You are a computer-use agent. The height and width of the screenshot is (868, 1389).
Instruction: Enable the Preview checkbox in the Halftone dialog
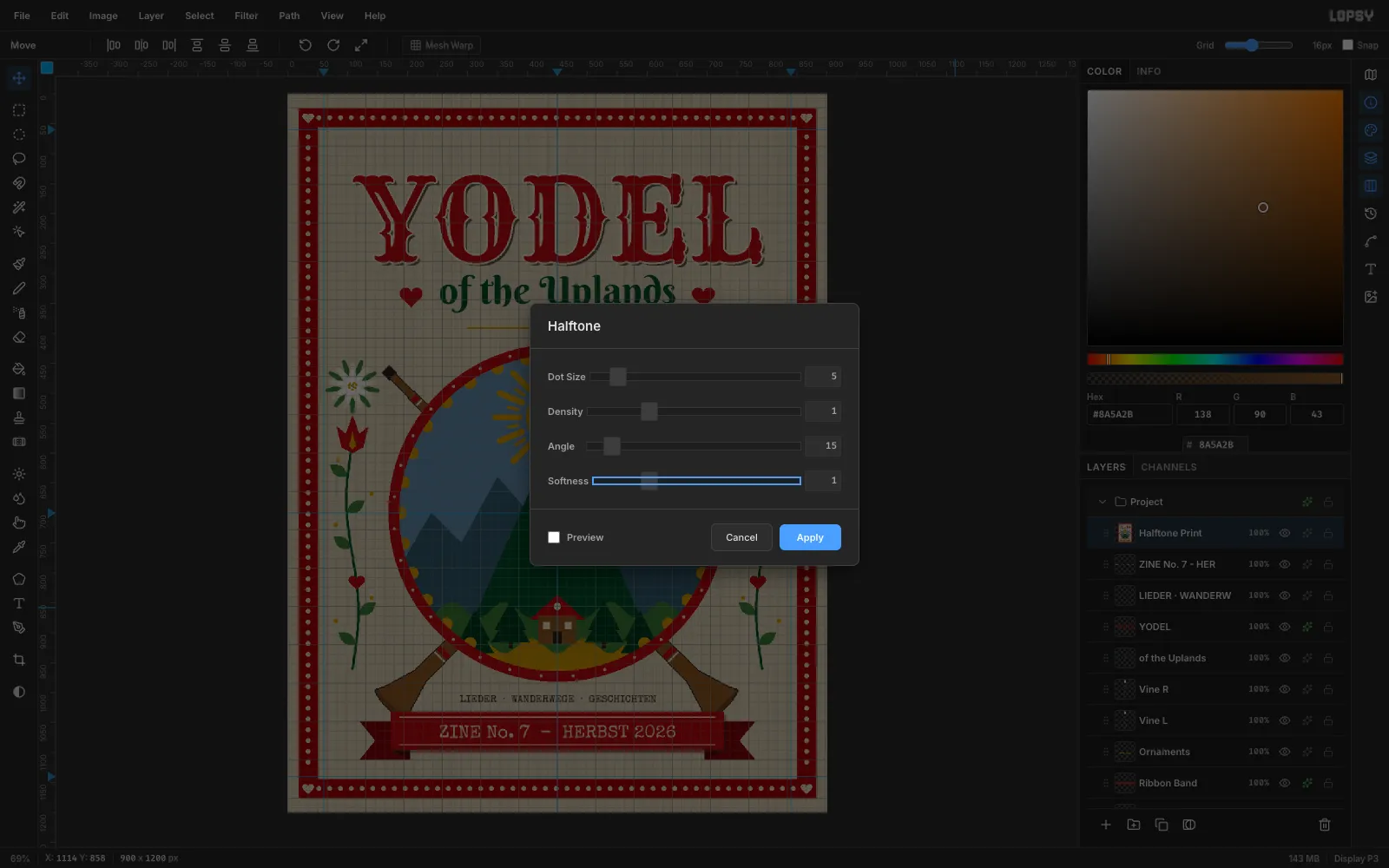click(554, 537)
